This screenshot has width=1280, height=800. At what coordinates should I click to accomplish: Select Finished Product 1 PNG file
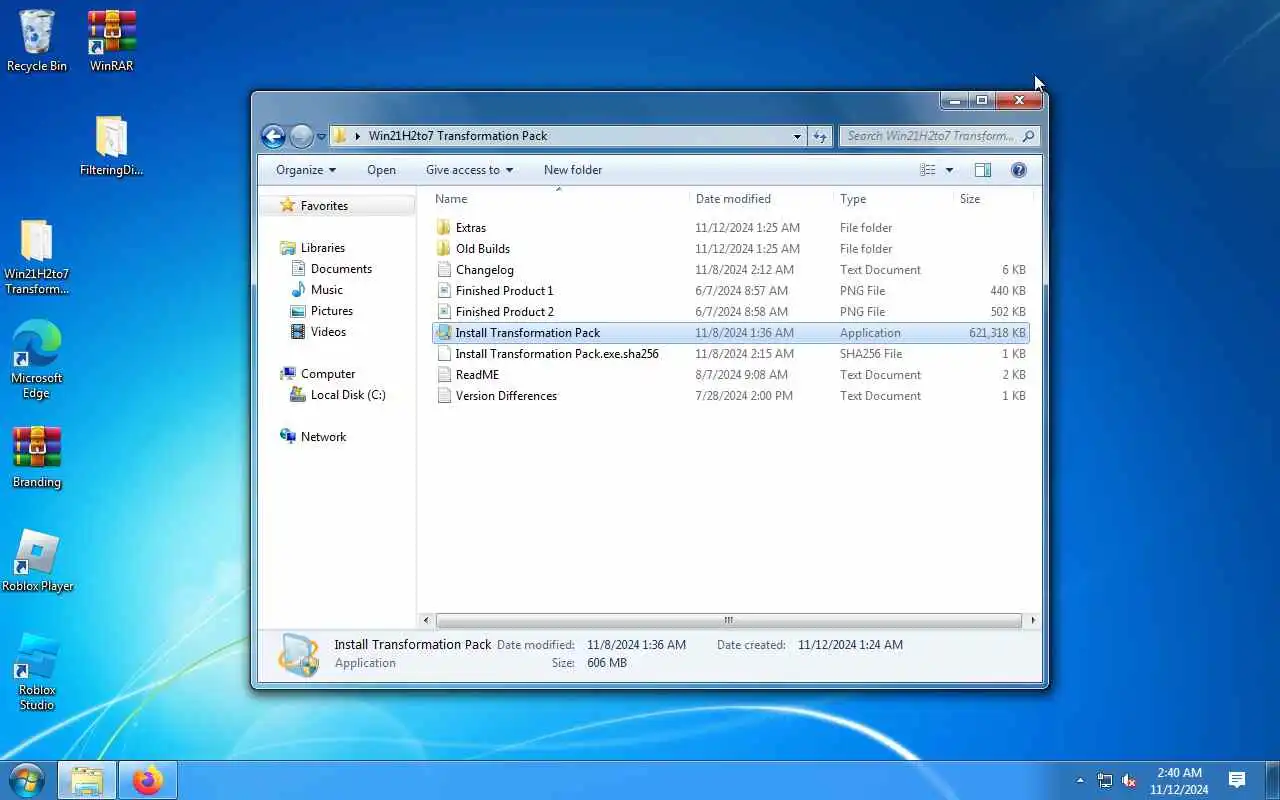pyautogui.click(x=731, y=291)
